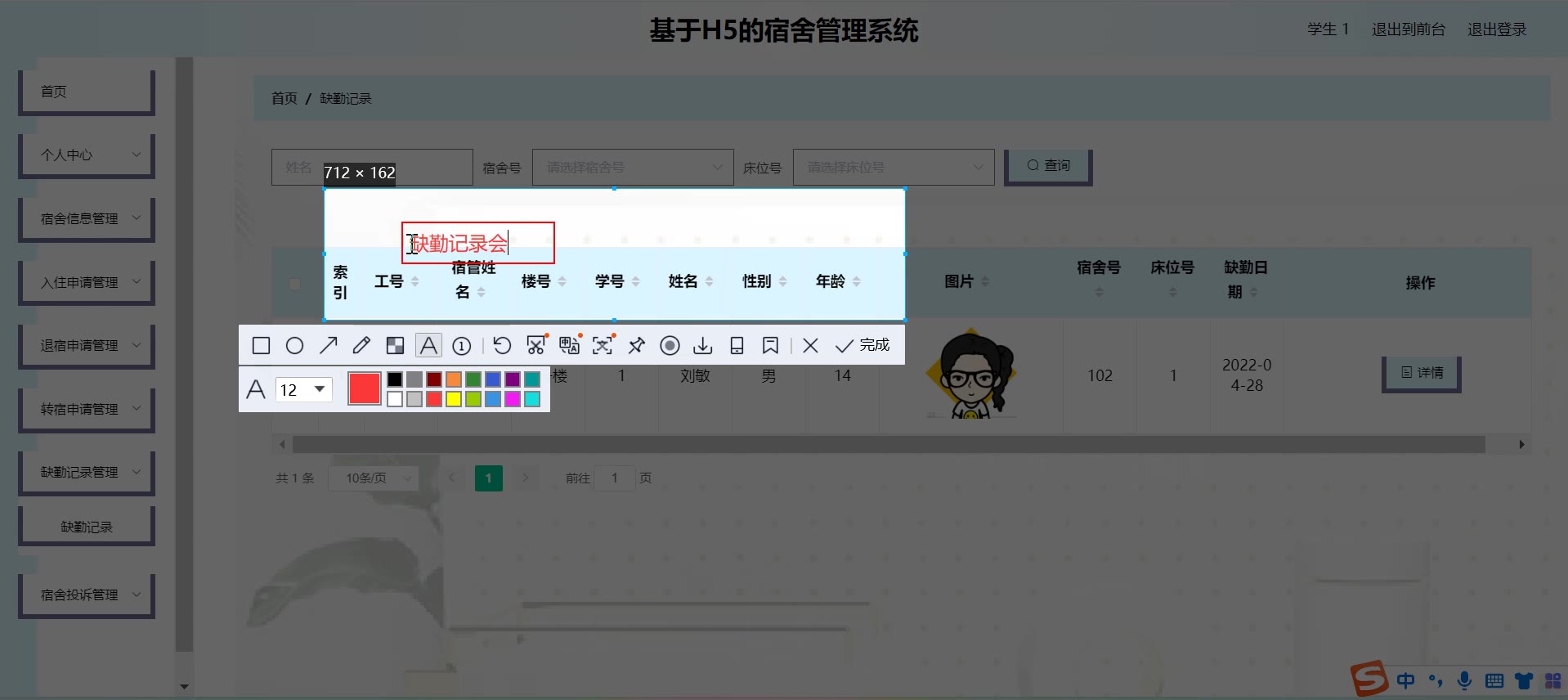Activate Sogou voice input microphone
This screenshot has height=700, width=1568.
[1465, 680]
